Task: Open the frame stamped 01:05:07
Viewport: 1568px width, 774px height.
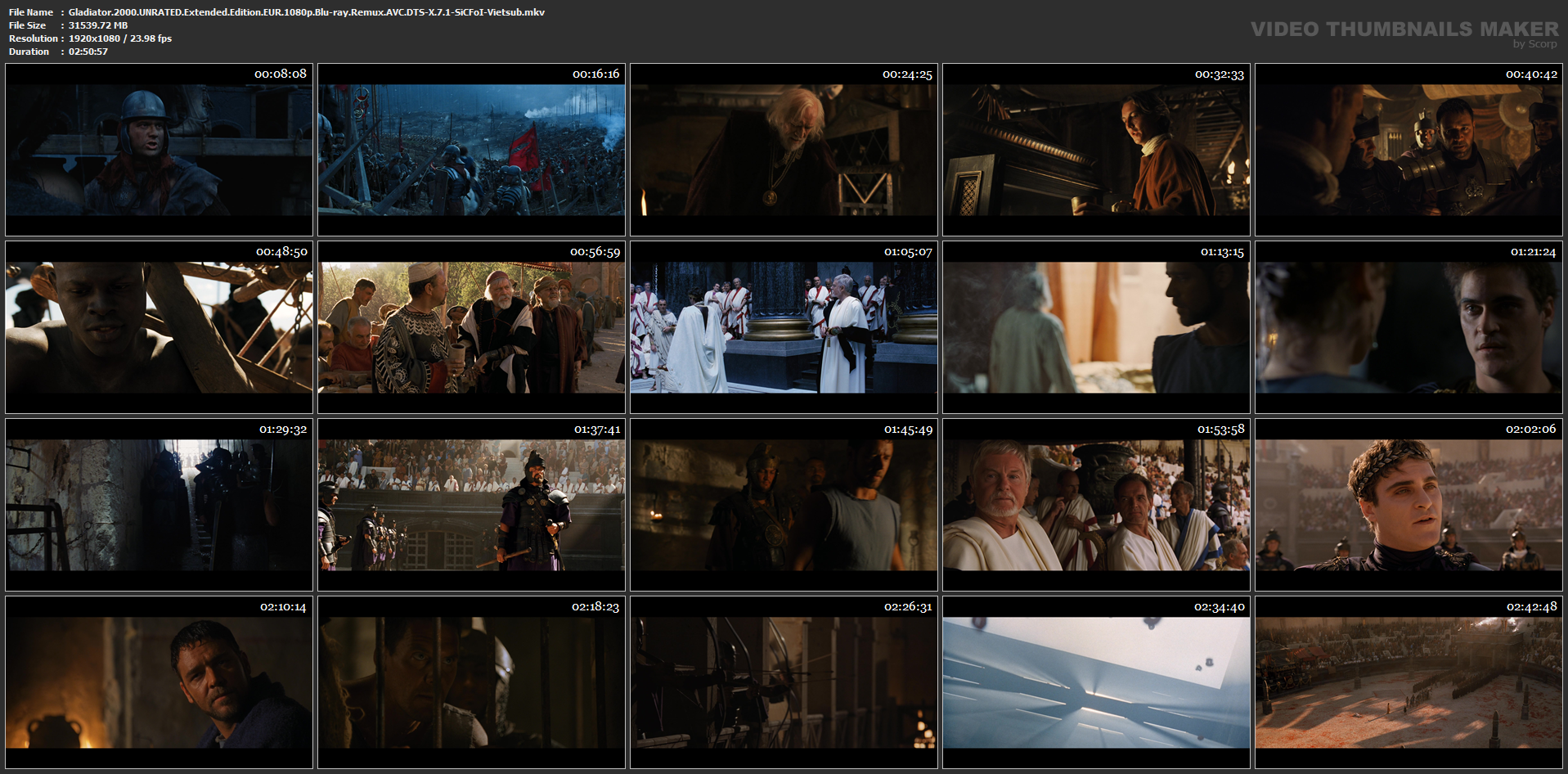Action: pos(784,327)
